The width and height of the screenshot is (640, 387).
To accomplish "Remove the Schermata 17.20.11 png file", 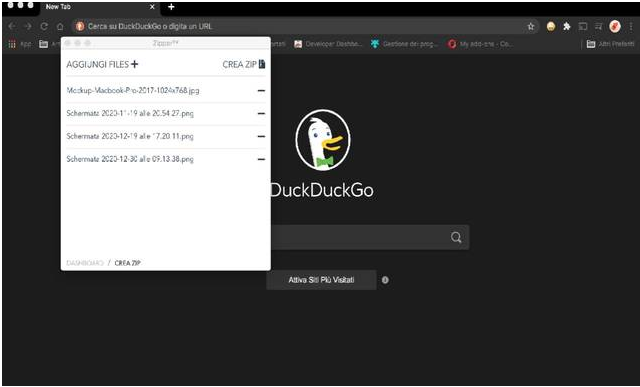I will click(261, 136).
